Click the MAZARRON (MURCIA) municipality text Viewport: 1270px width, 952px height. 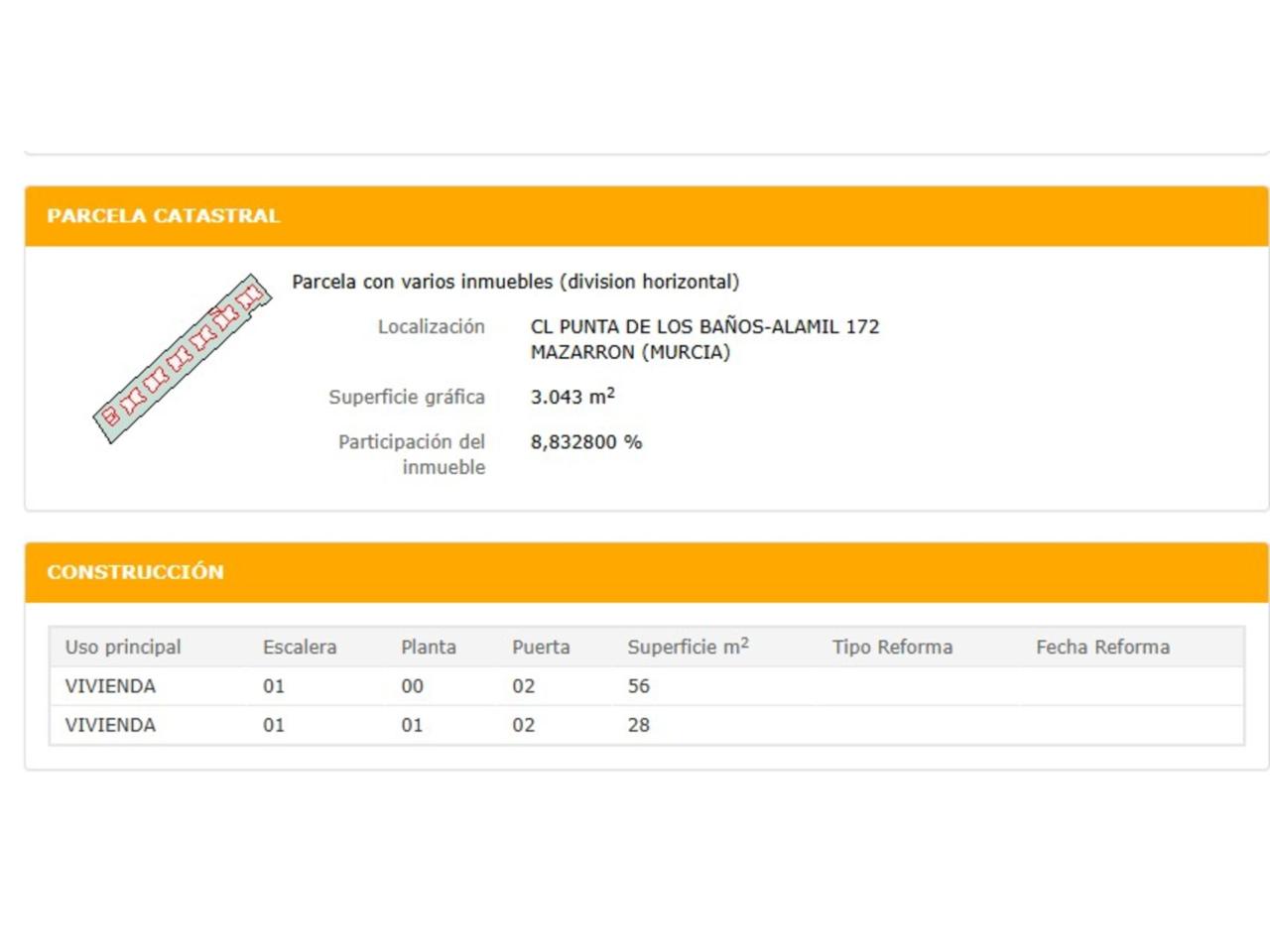(x=630, y=352)
